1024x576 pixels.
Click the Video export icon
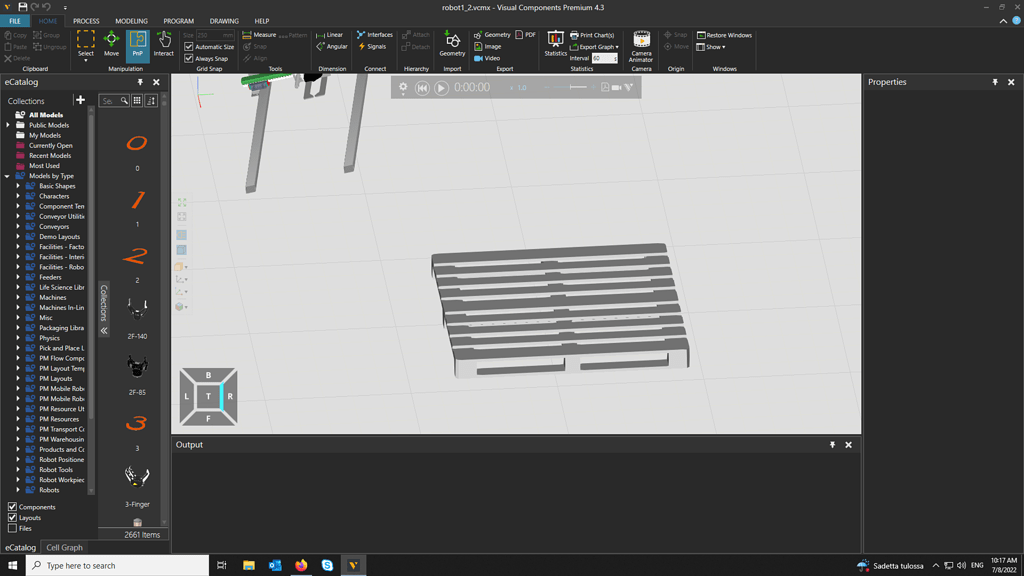pos(489,56)
